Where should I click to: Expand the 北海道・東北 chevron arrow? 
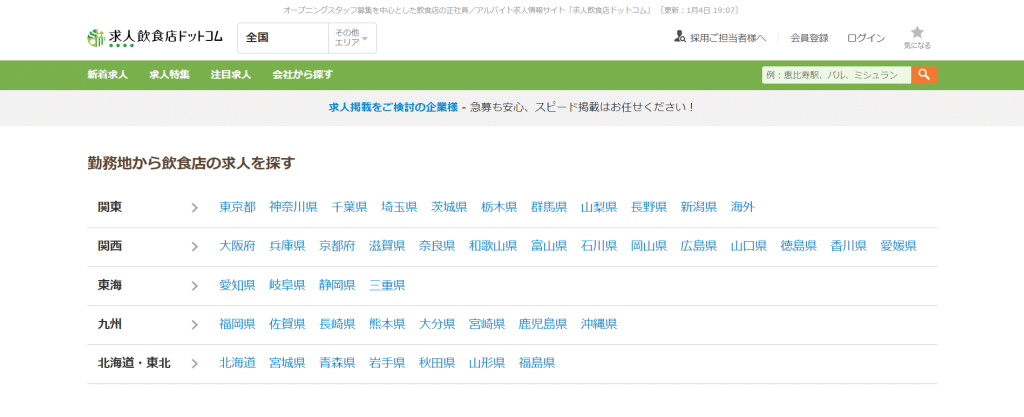tap(195, 364)
